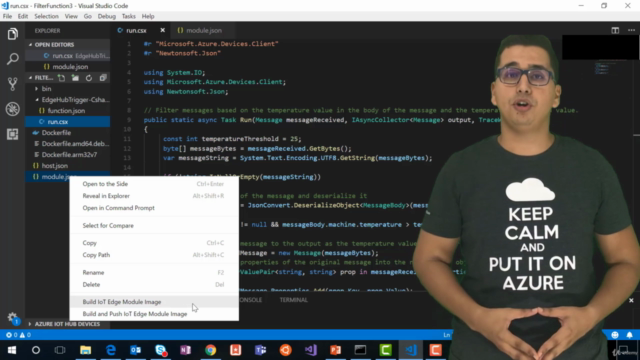The image size is (640, 360).
Task: Open Microsoft Teams from taskbar
Action: click(260, 350)
